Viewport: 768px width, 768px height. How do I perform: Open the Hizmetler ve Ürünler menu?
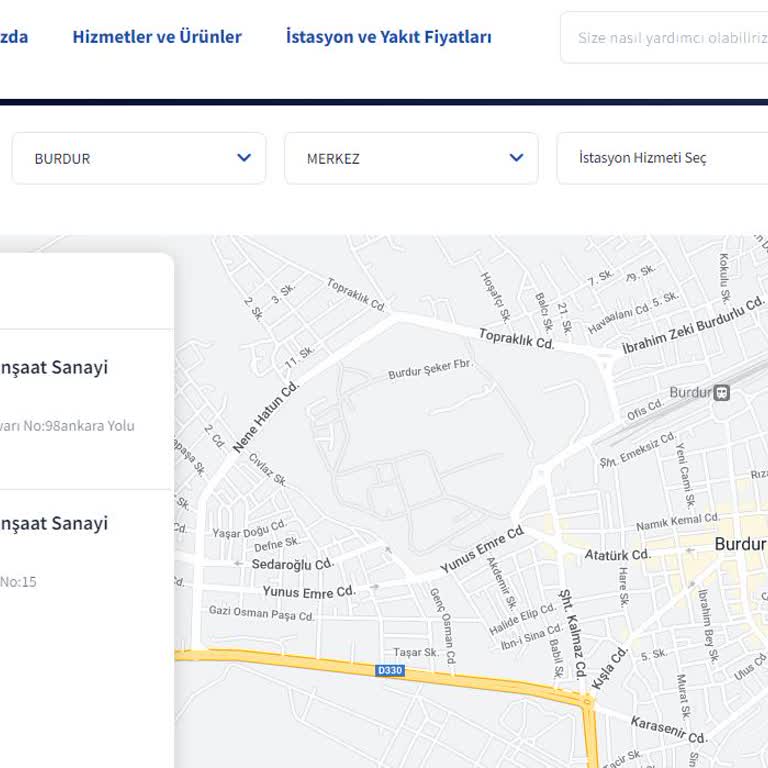coord(157,37)
